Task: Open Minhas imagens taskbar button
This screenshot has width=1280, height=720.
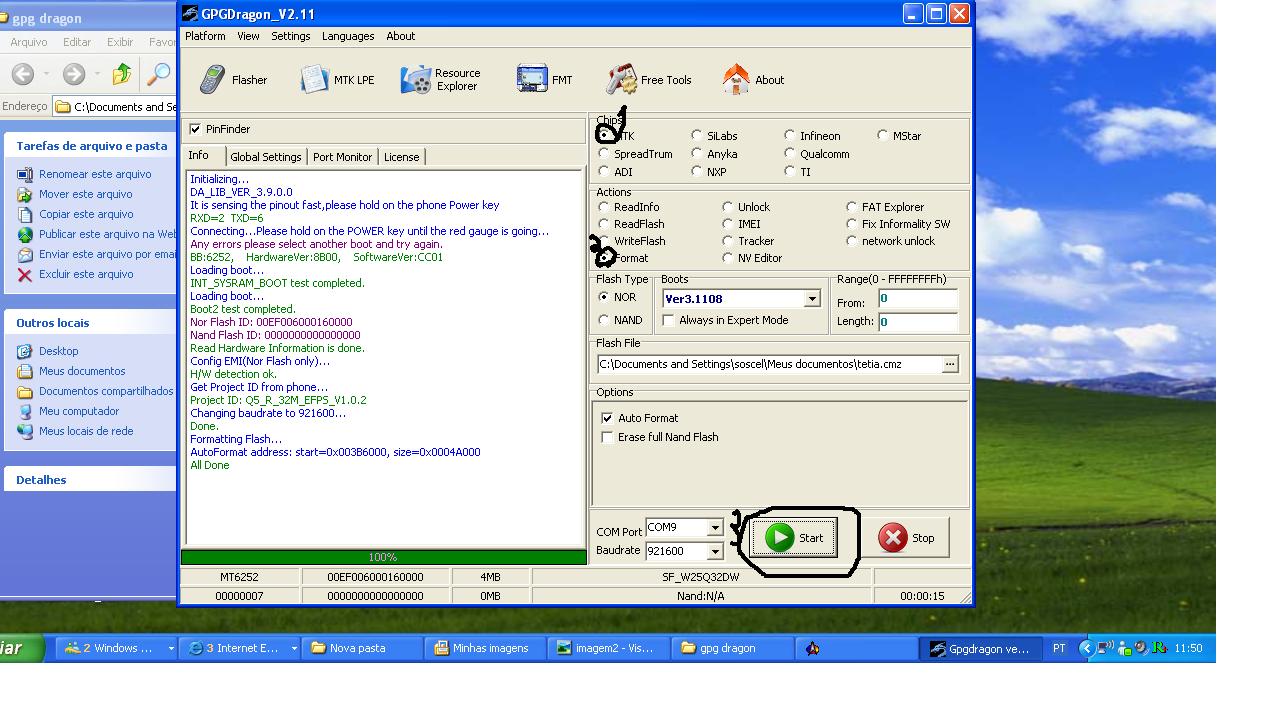Action: [485, 648]
